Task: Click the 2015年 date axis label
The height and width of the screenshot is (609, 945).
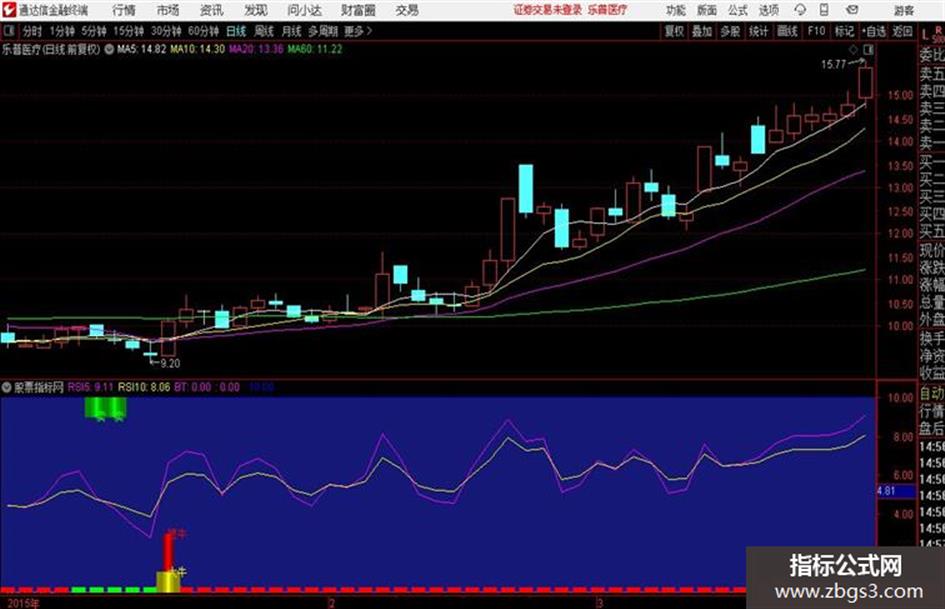Action: [23, 603]
